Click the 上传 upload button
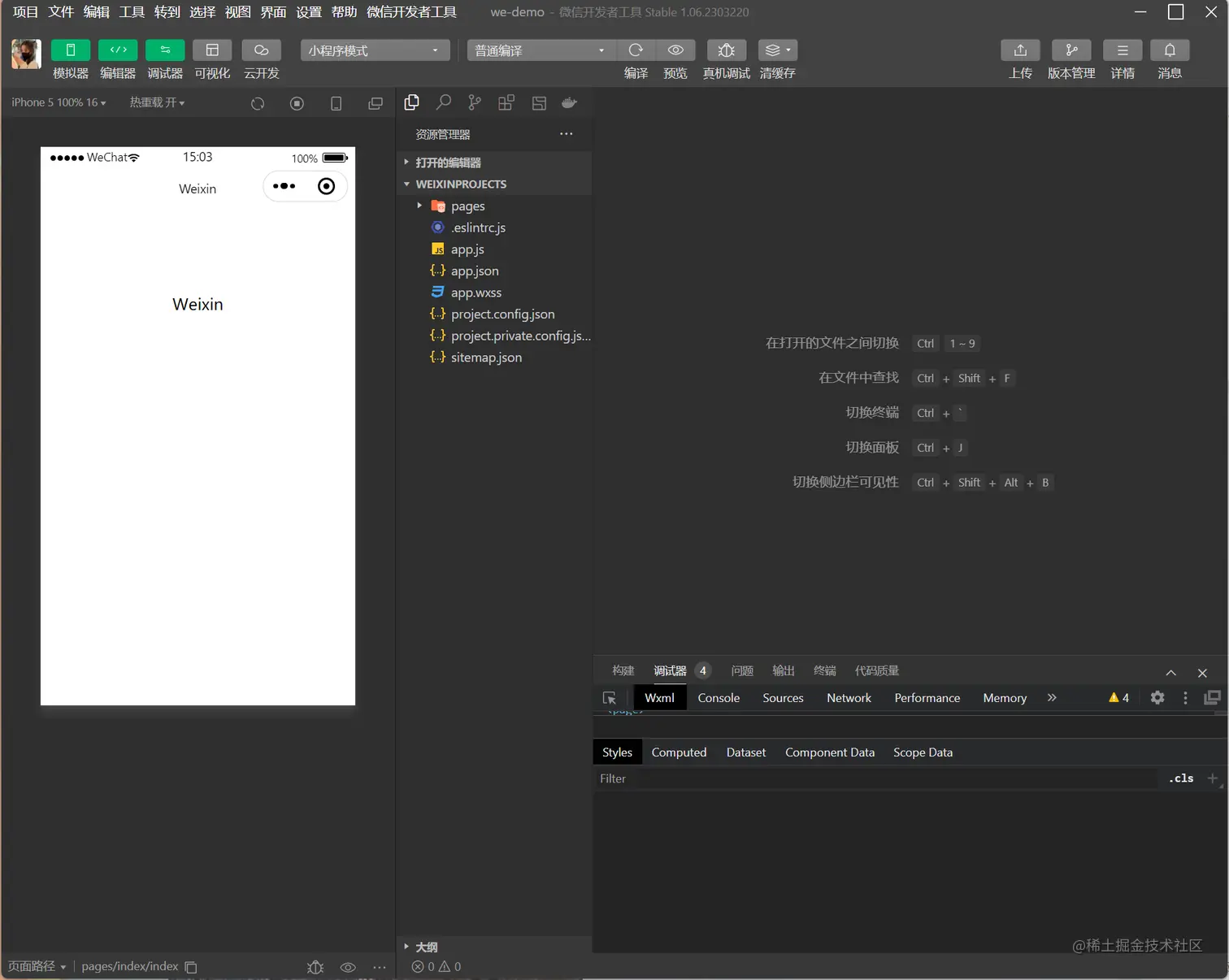Screen dimensions: 1229x980 pyautogui.click(x=1020, y=50)
